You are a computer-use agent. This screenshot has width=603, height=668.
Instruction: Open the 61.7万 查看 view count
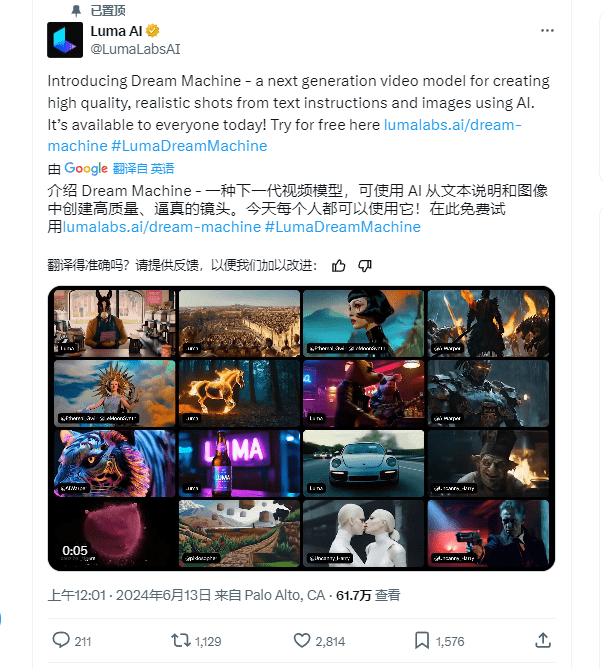point(368,595)
